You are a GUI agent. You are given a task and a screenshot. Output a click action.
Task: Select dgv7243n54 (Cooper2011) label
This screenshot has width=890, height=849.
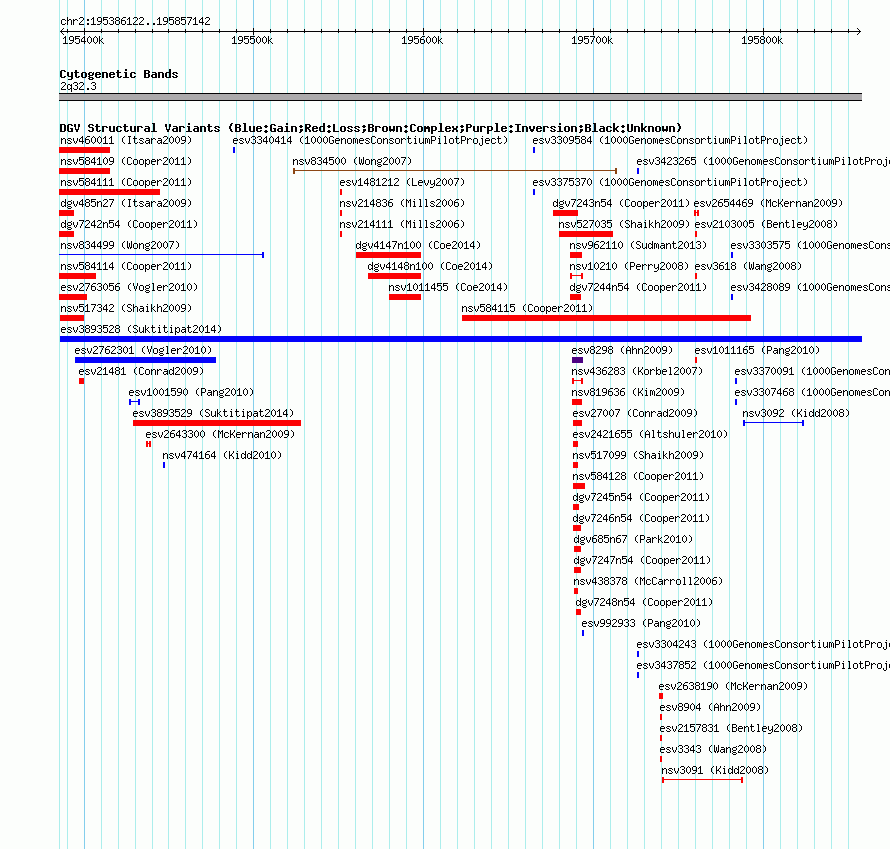click(x=621, y=203)
